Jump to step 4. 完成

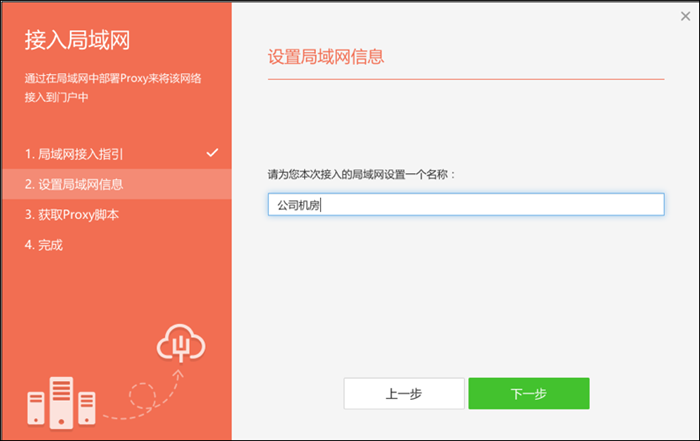(44, 244)
